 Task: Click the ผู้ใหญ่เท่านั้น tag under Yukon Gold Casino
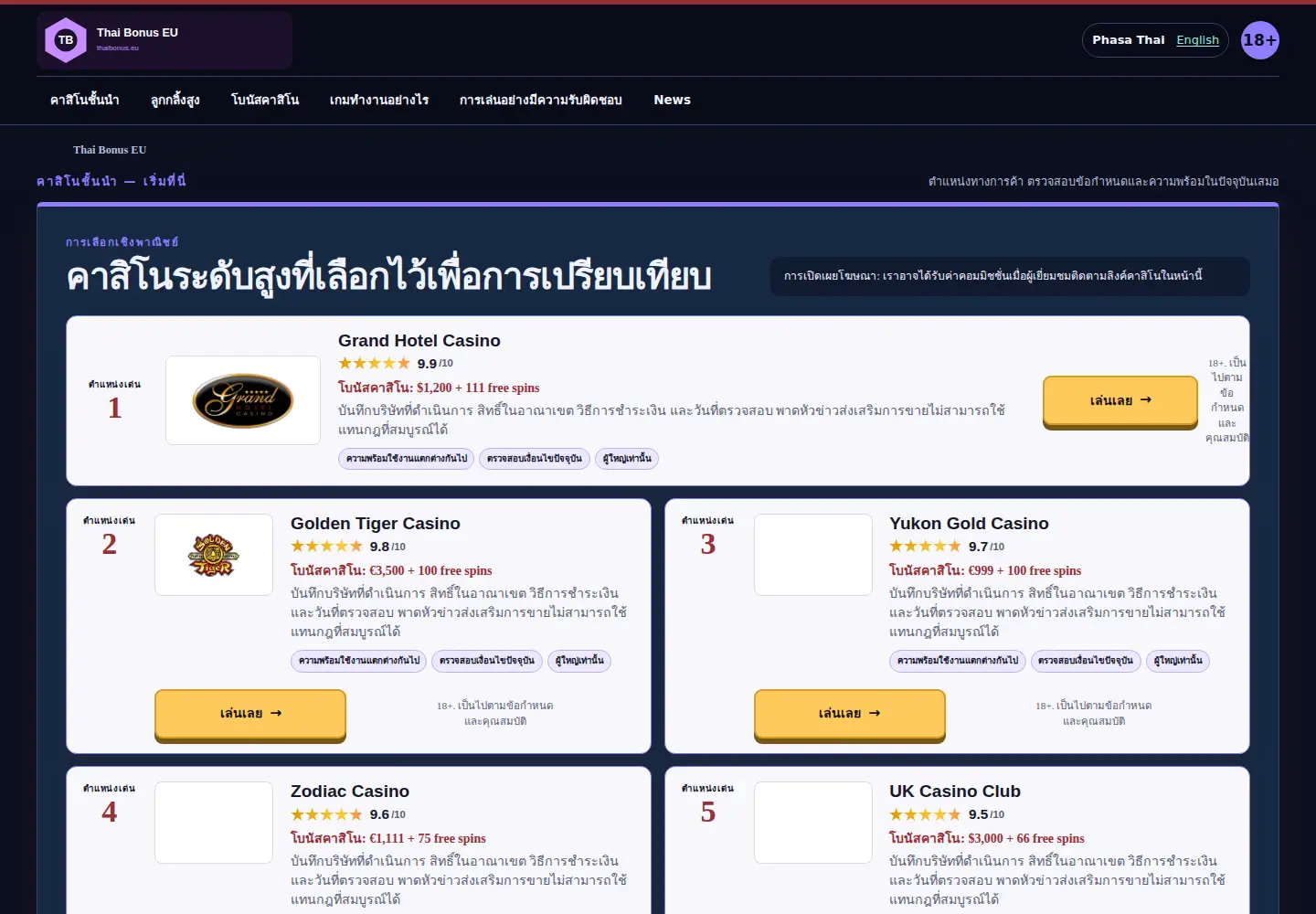tap(1178, 661)
